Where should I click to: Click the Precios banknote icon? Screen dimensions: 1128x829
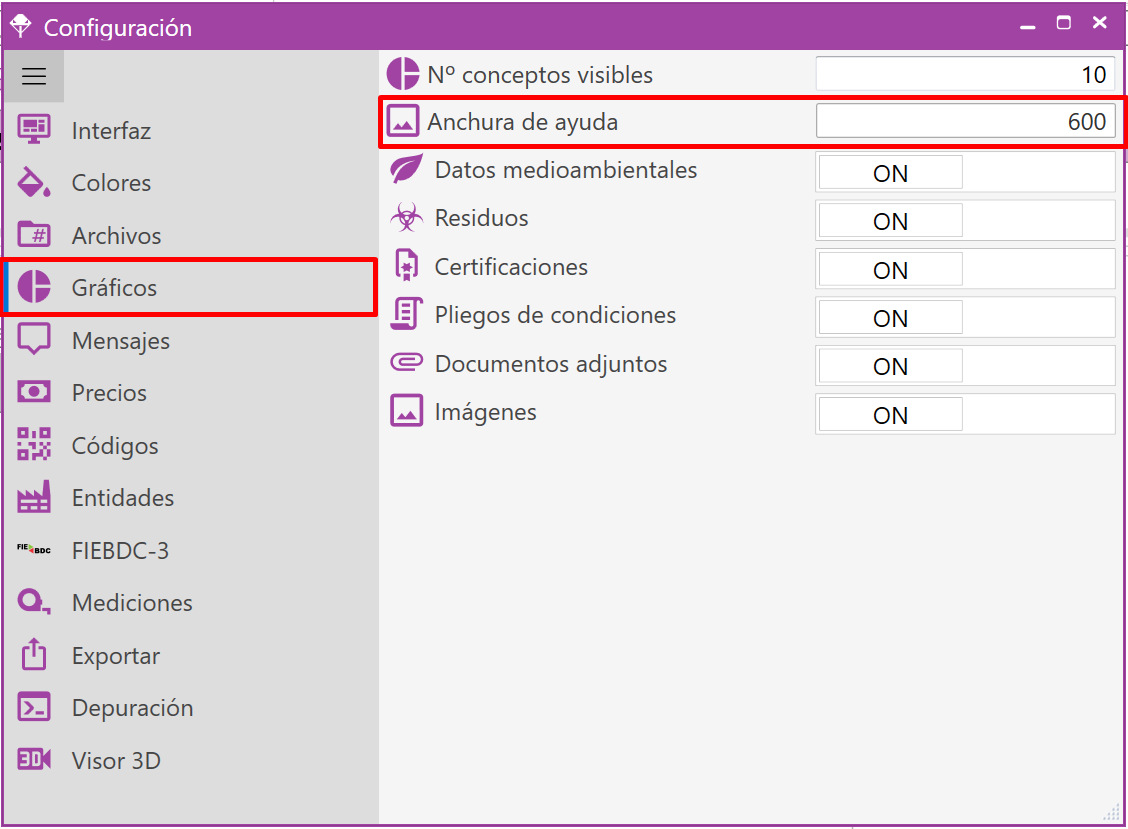(x=34, y=392)
